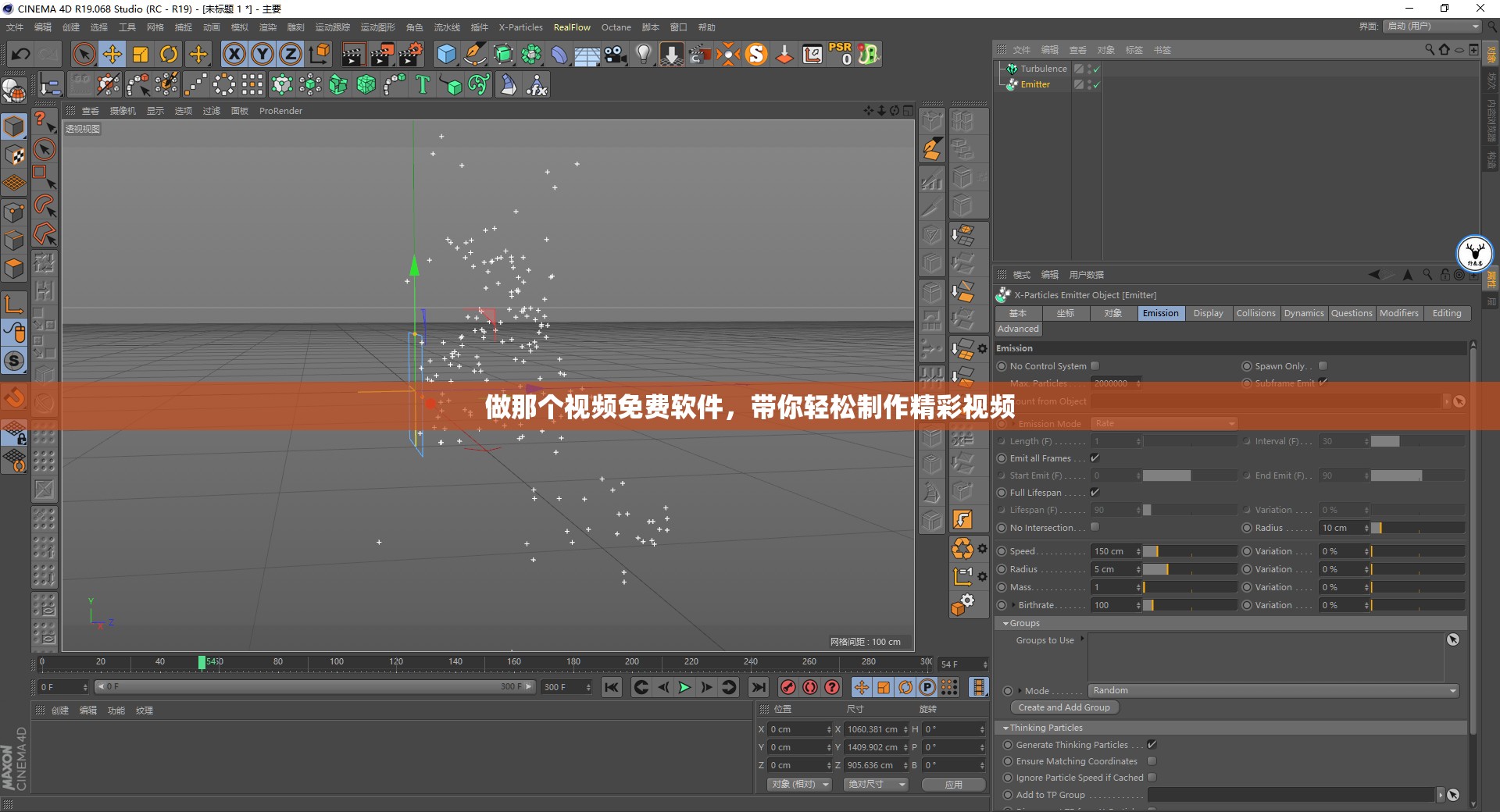Viewport: 1500px width, 812px height.
Task: Open the X-Particles menu
Action: pos(520,27)
